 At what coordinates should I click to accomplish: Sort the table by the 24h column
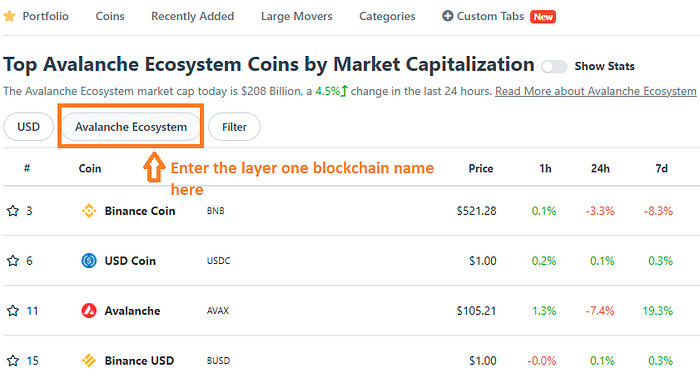[x=600, y=168]
